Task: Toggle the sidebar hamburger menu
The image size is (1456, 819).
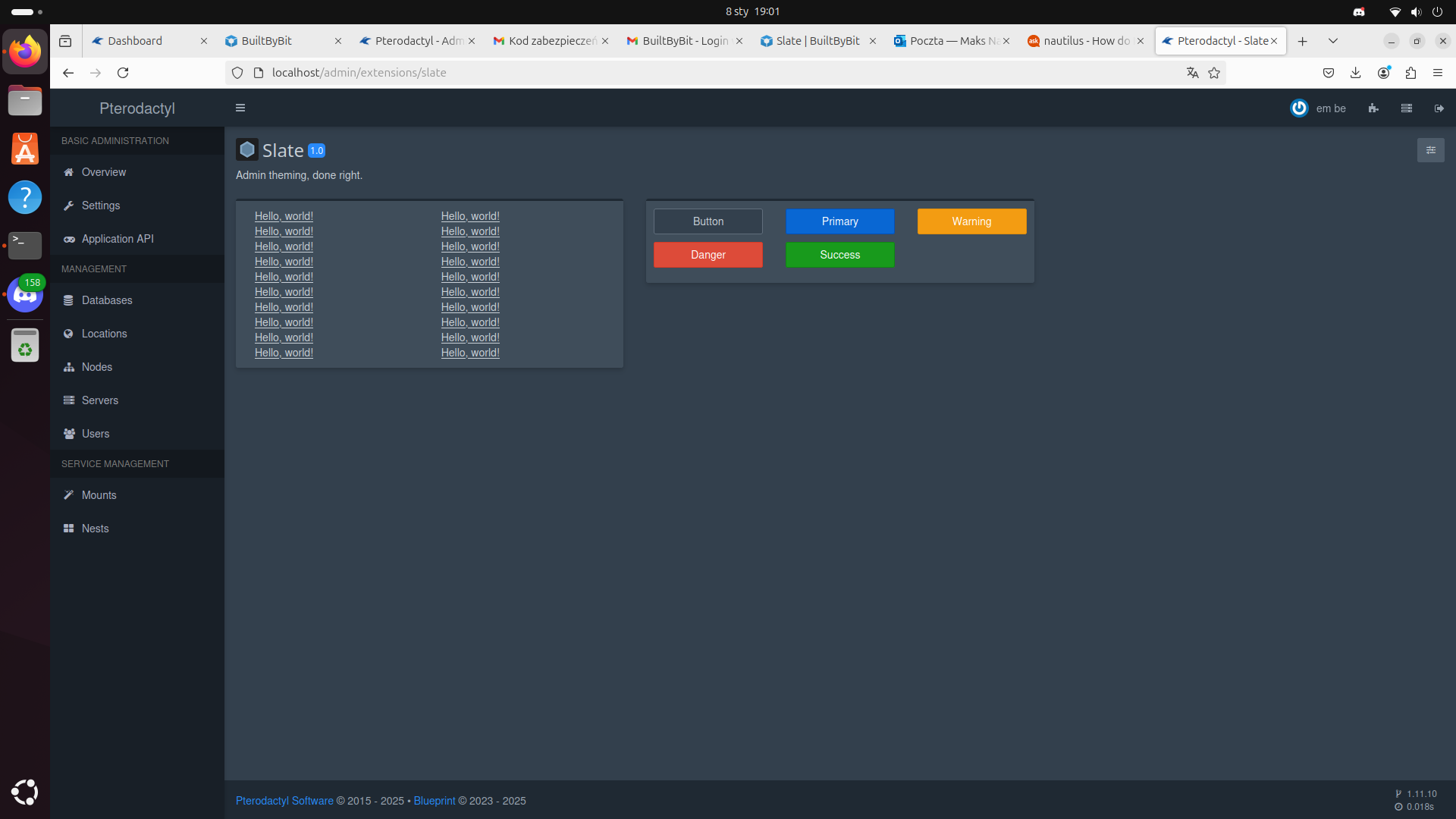Action: (240, 108)
